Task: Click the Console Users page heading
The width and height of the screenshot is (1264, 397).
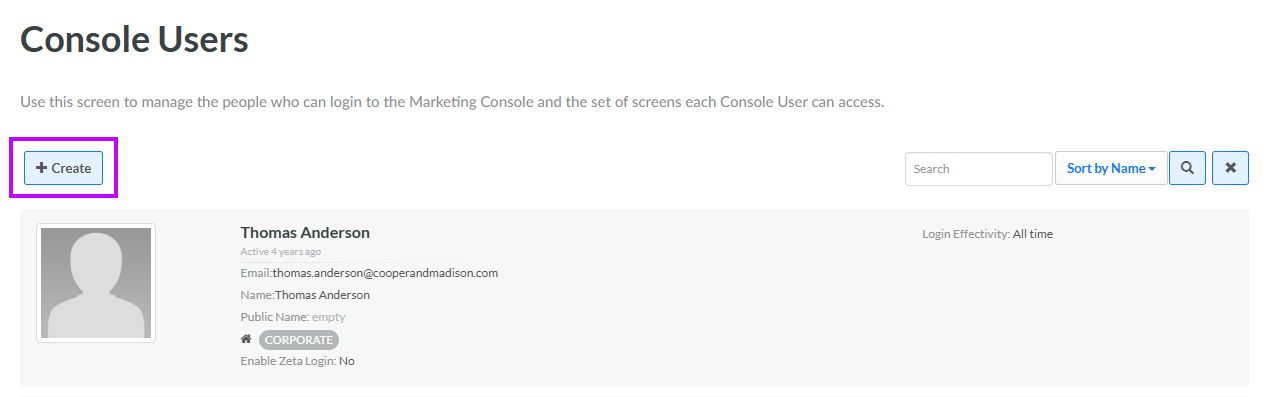Action: (x=134, y=40)
